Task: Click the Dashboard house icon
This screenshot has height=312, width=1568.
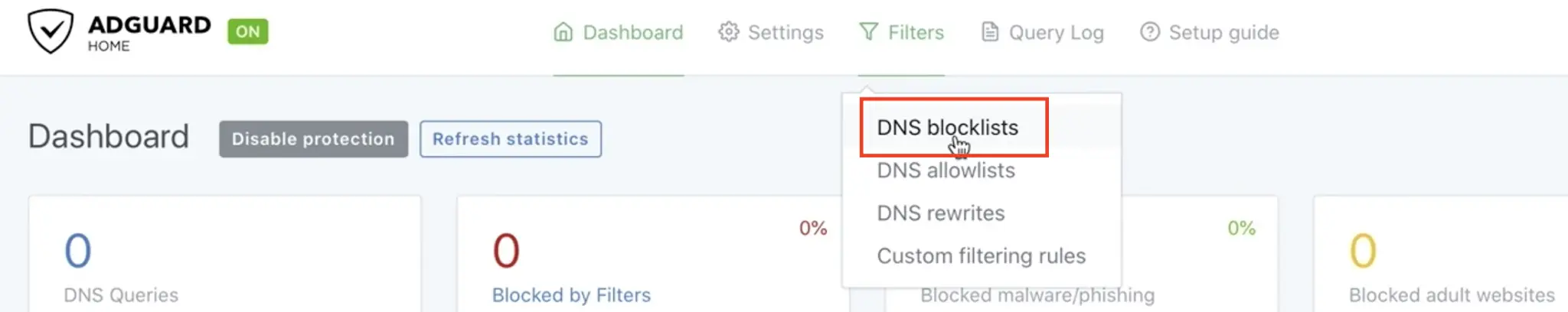Action: click(563, 32)
